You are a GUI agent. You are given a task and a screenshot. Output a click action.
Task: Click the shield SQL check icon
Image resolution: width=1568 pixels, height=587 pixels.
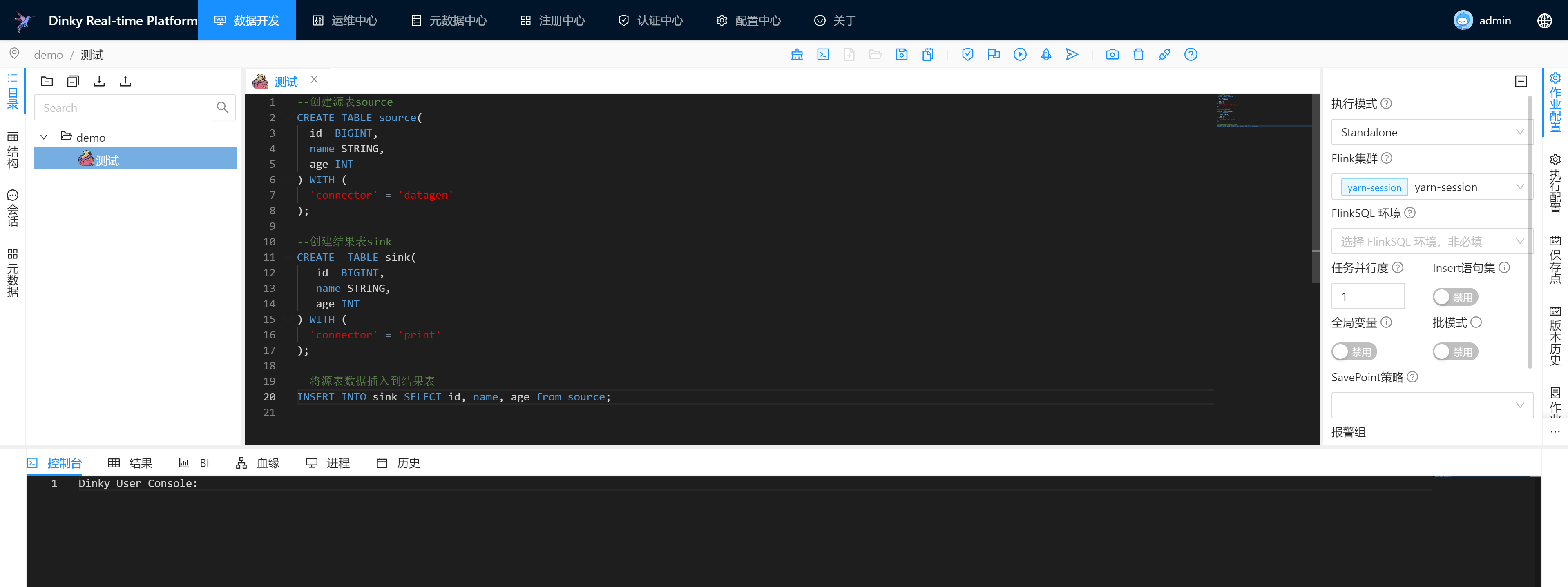[967, 55]
